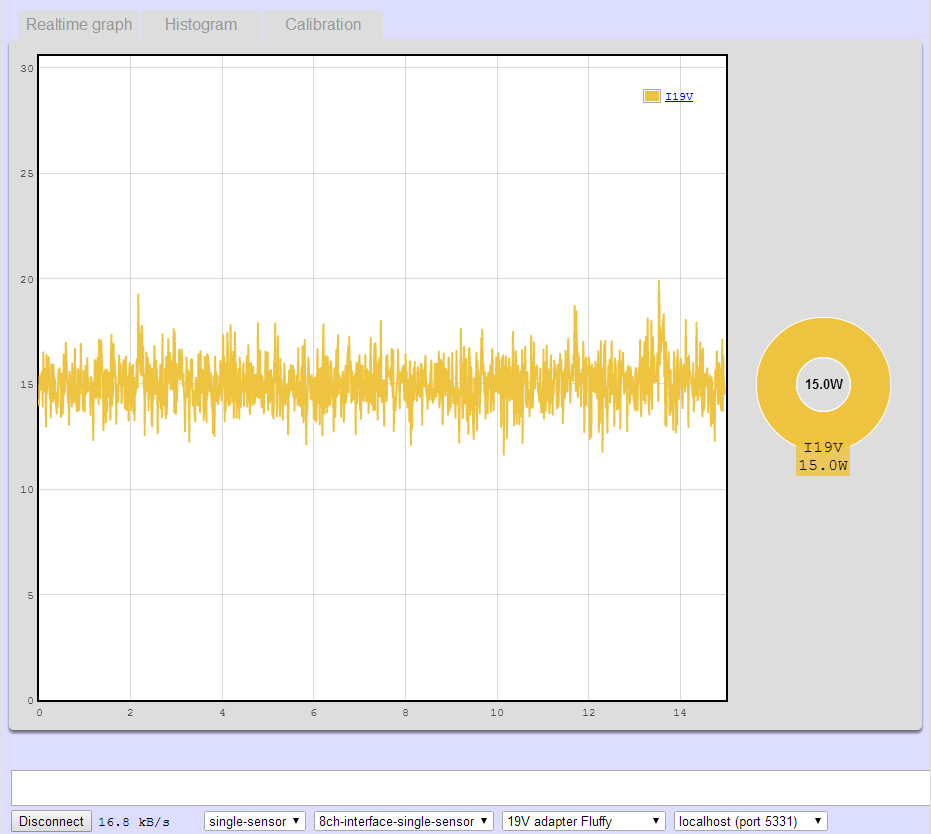
Task: Click the 20 tick label on the Y-axis
Action: [x=28, y=279]
